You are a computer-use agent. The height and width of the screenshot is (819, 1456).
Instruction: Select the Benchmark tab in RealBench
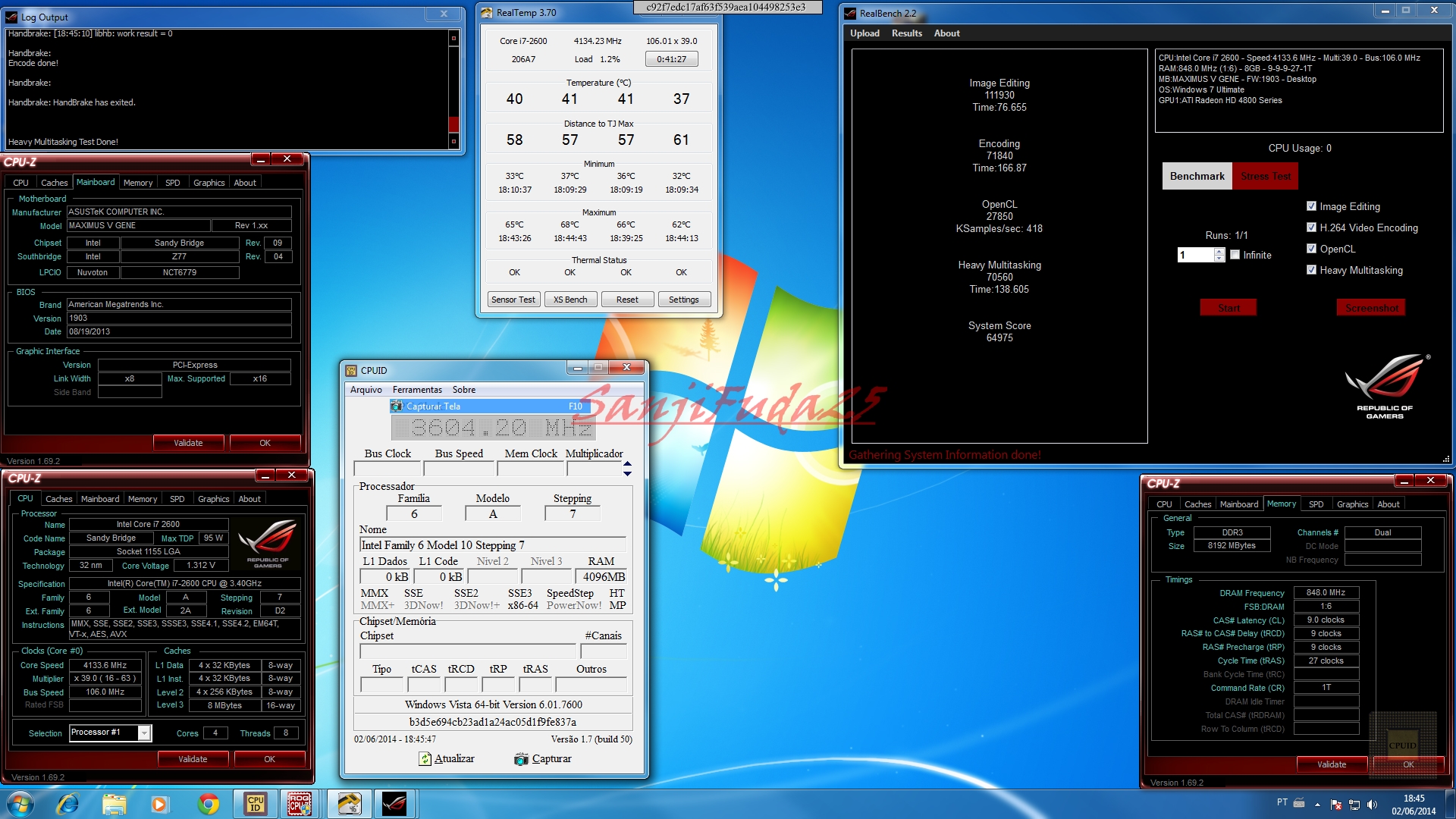click(1197, 176)
